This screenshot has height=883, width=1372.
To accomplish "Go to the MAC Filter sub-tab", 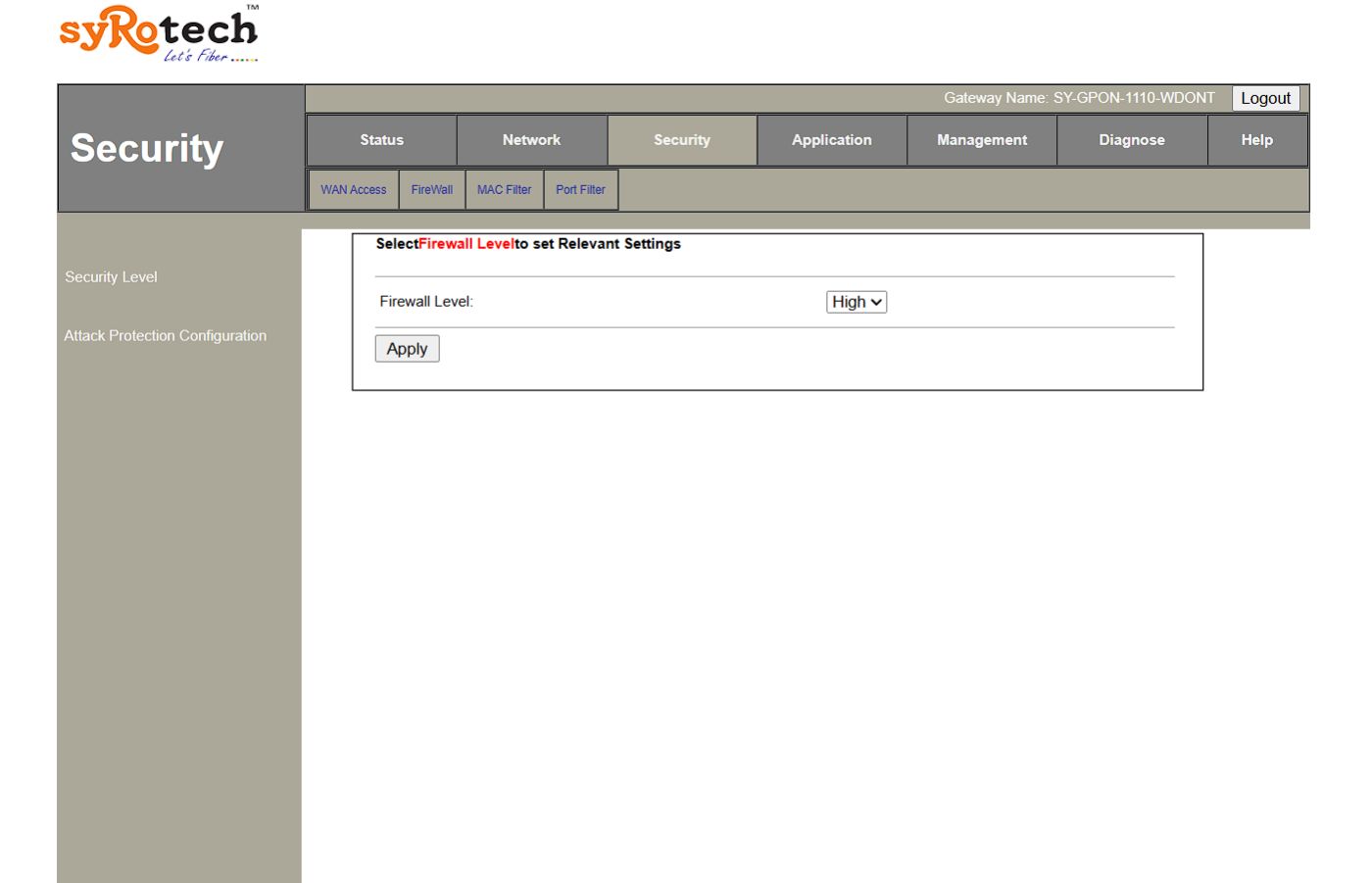I will (x=504, y=190).
